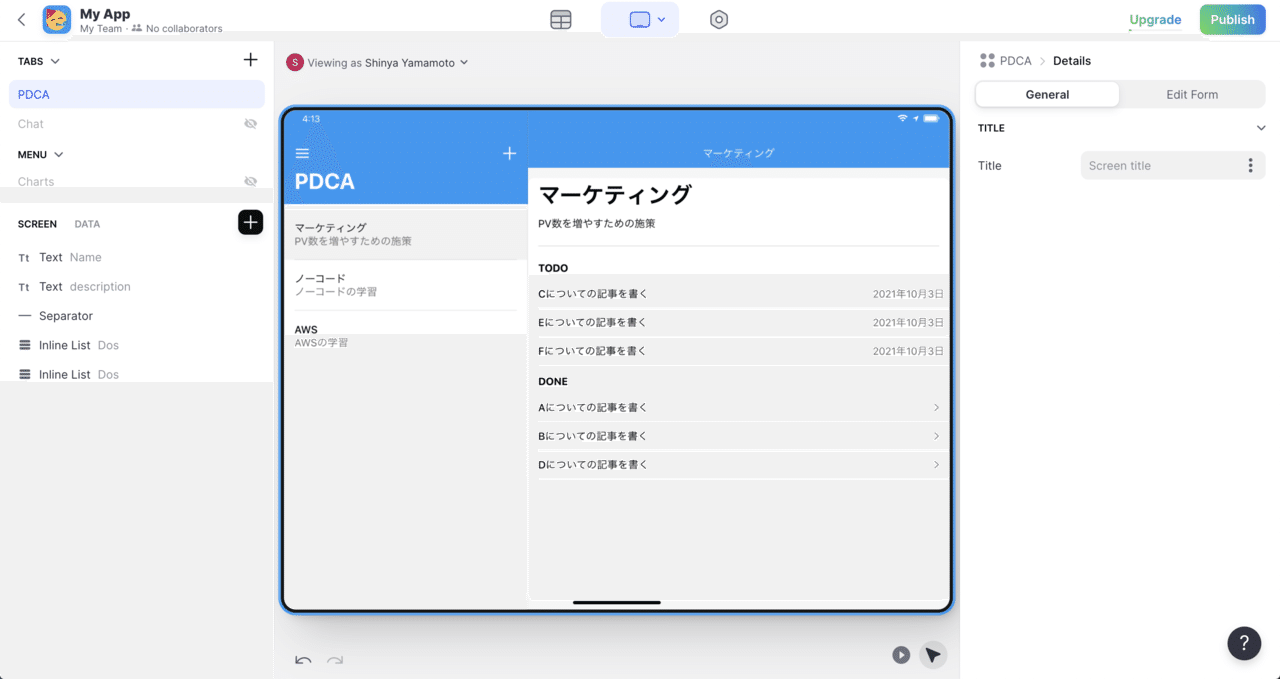Open the settings hexagon icon in top bar

coord(719,20)
